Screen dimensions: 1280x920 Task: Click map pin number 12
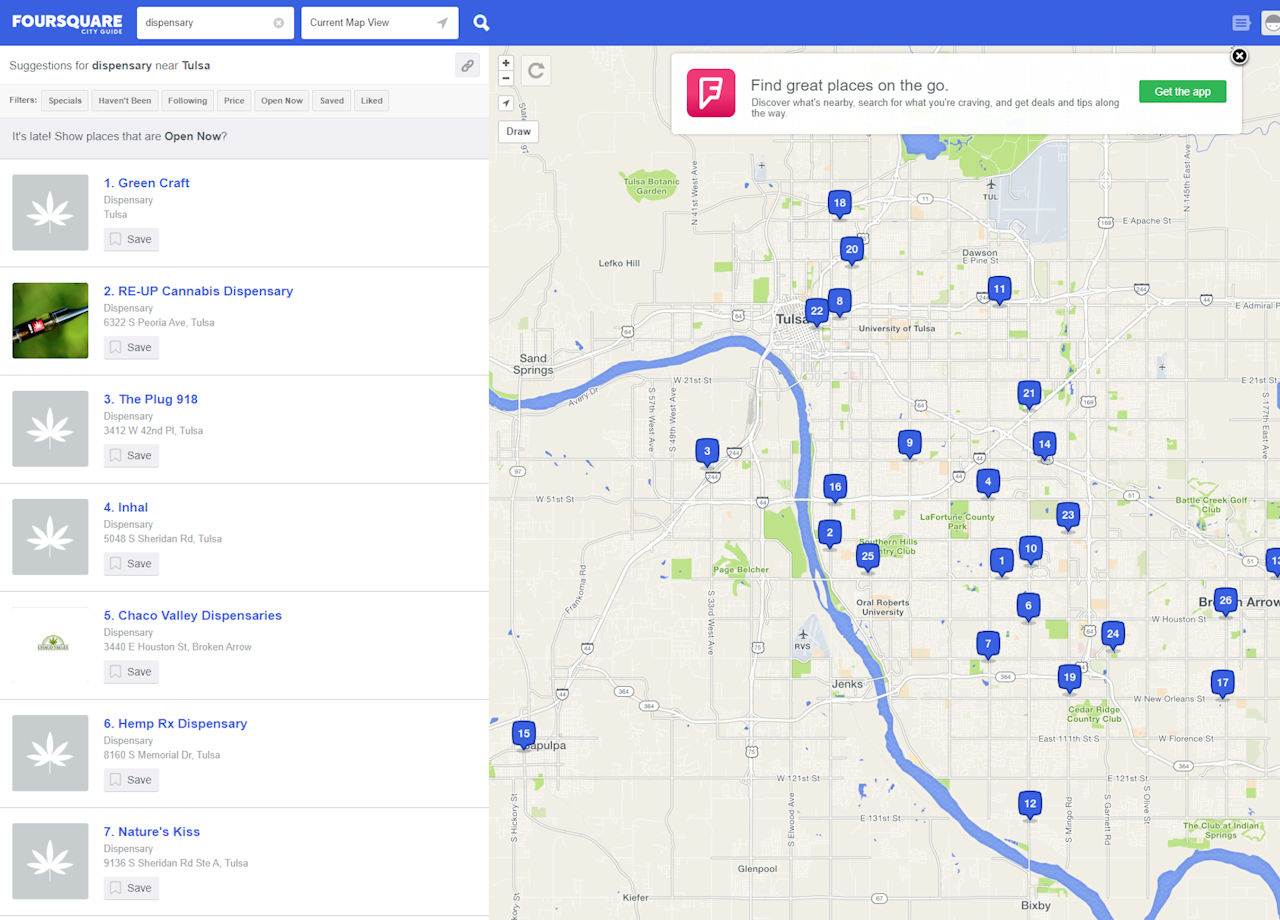click(1030, 804)
